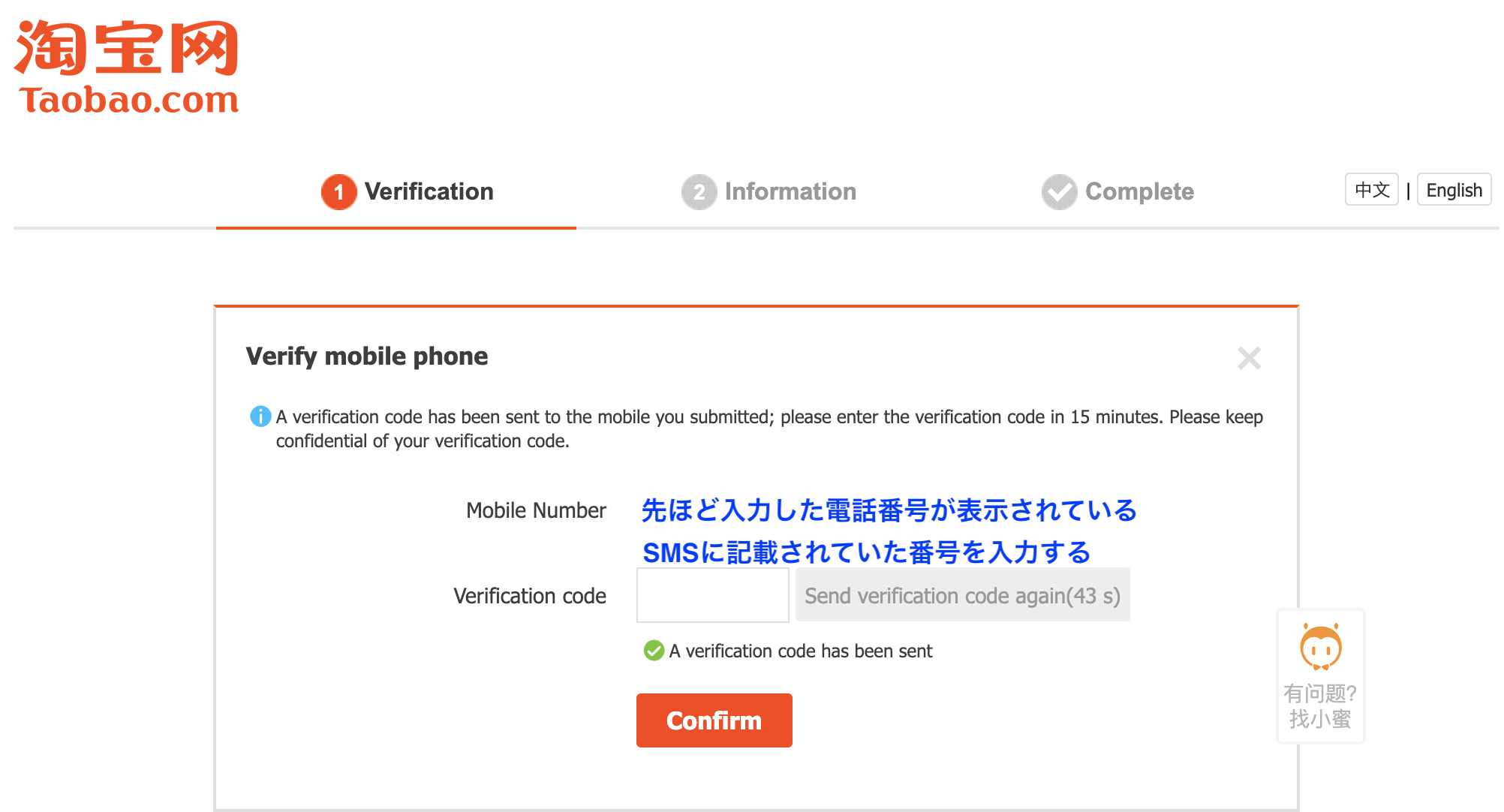Switch language to 中文
This screenshot has width=1504, height=812.
1372,190
